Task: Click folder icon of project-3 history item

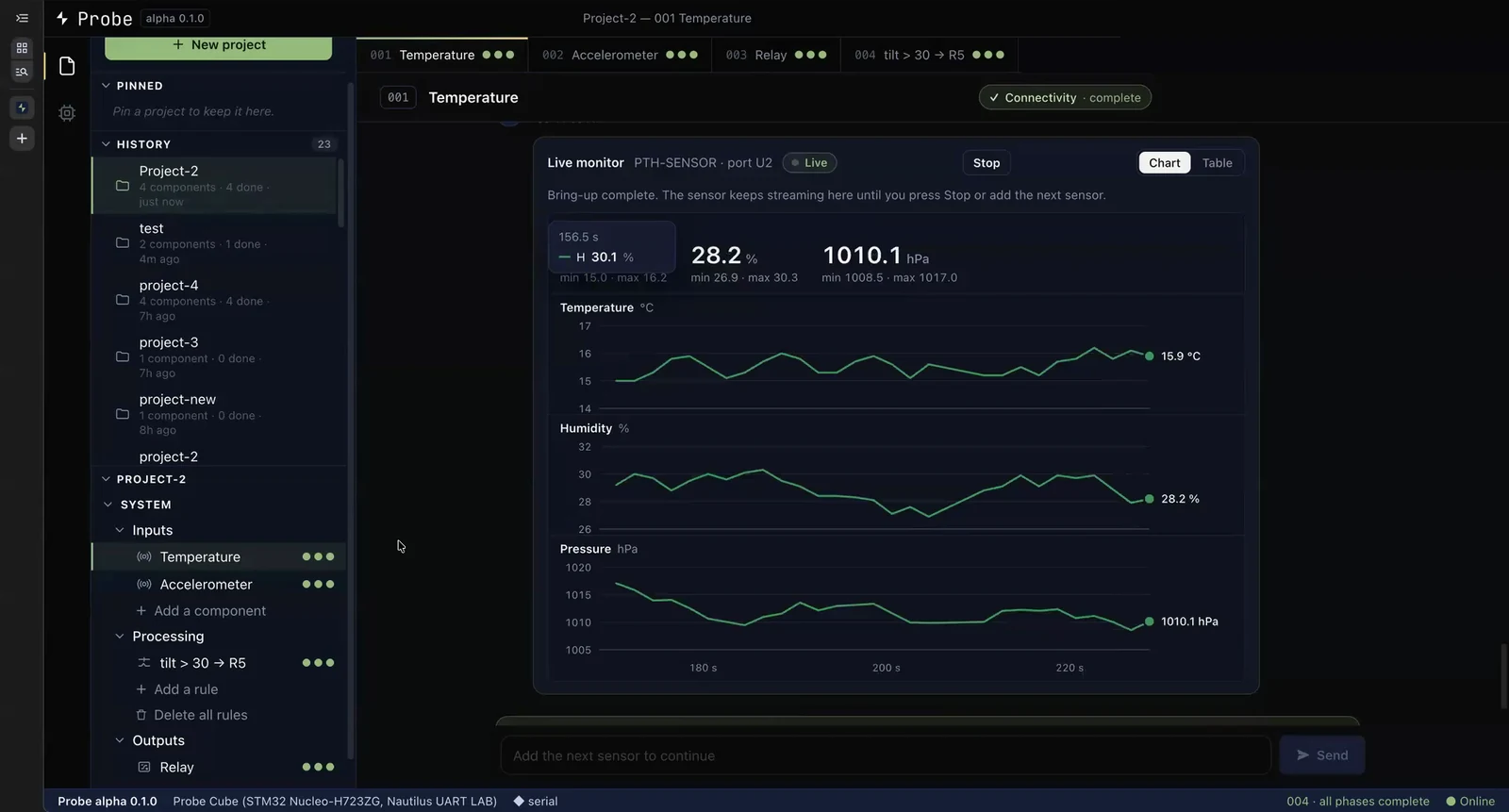Action: point(123,356)
